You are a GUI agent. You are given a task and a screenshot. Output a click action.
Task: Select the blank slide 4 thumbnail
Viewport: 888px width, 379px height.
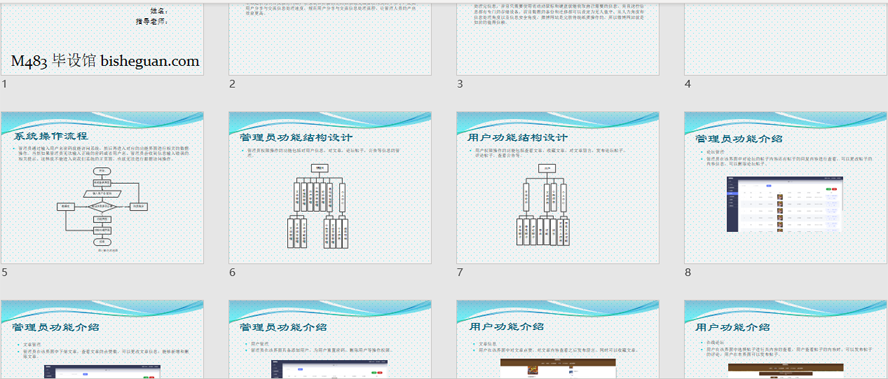(786, 39)
